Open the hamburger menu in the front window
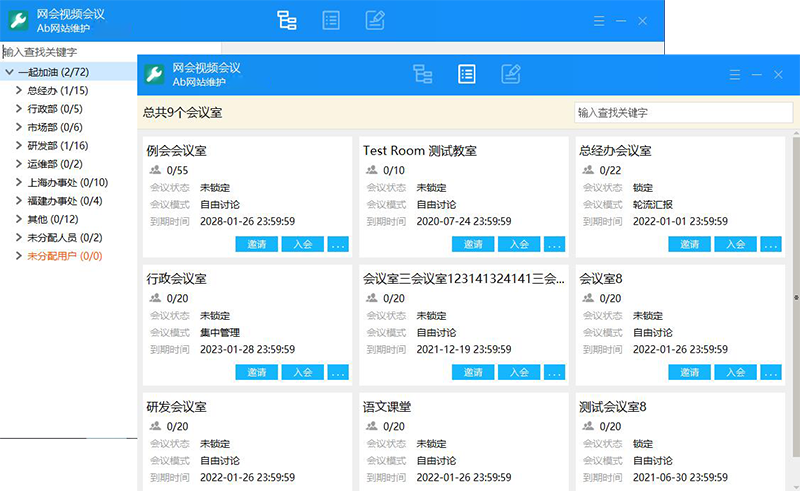The height and width of the screenshot is (491, 800). [735, 75]
